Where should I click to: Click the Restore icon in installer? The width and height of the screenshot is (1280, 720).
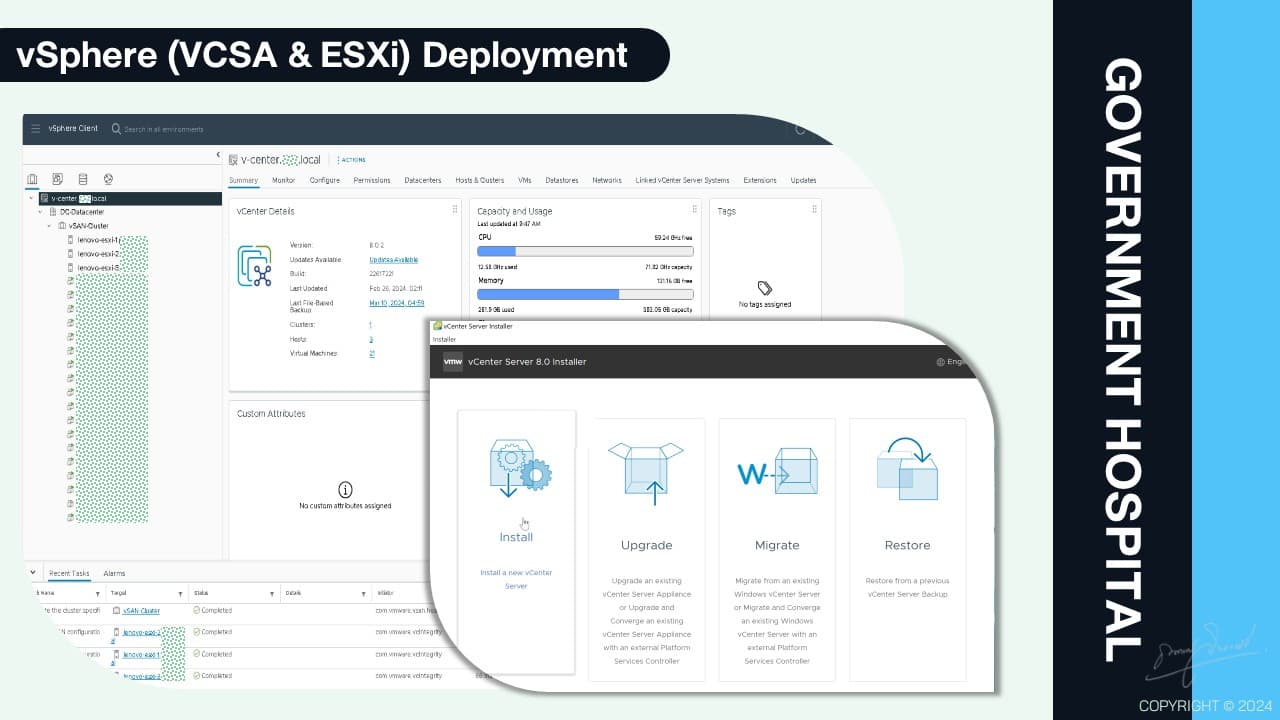point(907,469)
